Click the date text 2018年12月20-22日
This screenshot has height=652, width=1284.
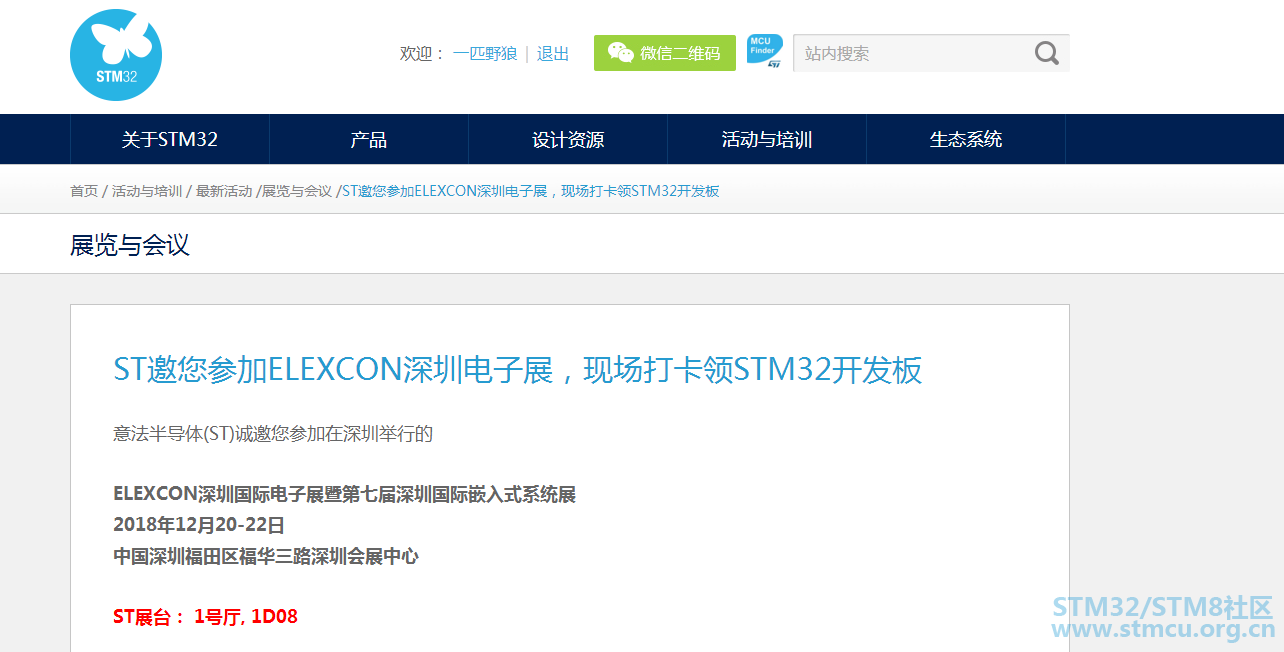pyautogui.click(x=199, y=524)
